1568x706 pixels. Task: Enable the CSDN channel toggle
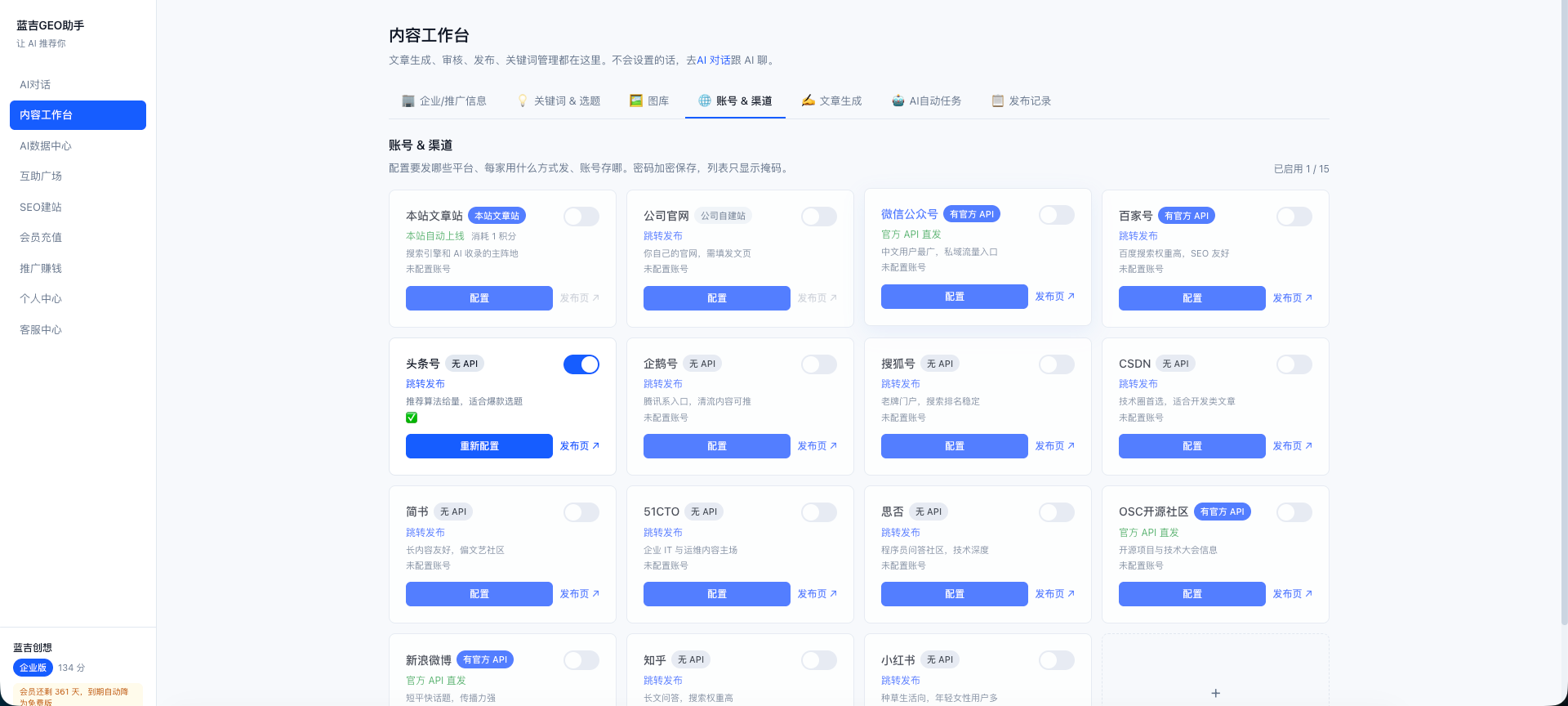coord(1294,364)
